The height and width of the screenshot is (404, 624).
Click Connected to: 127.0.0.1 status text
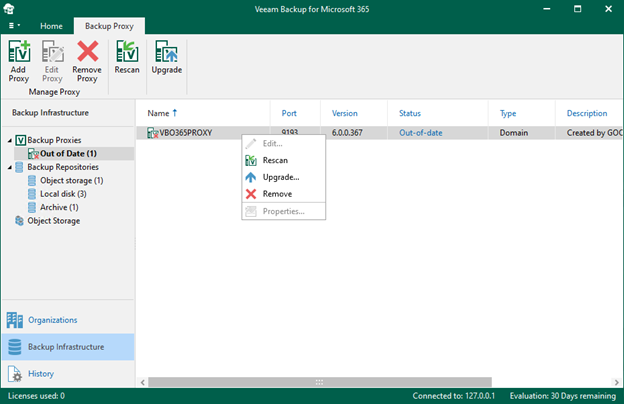(454, 396)
